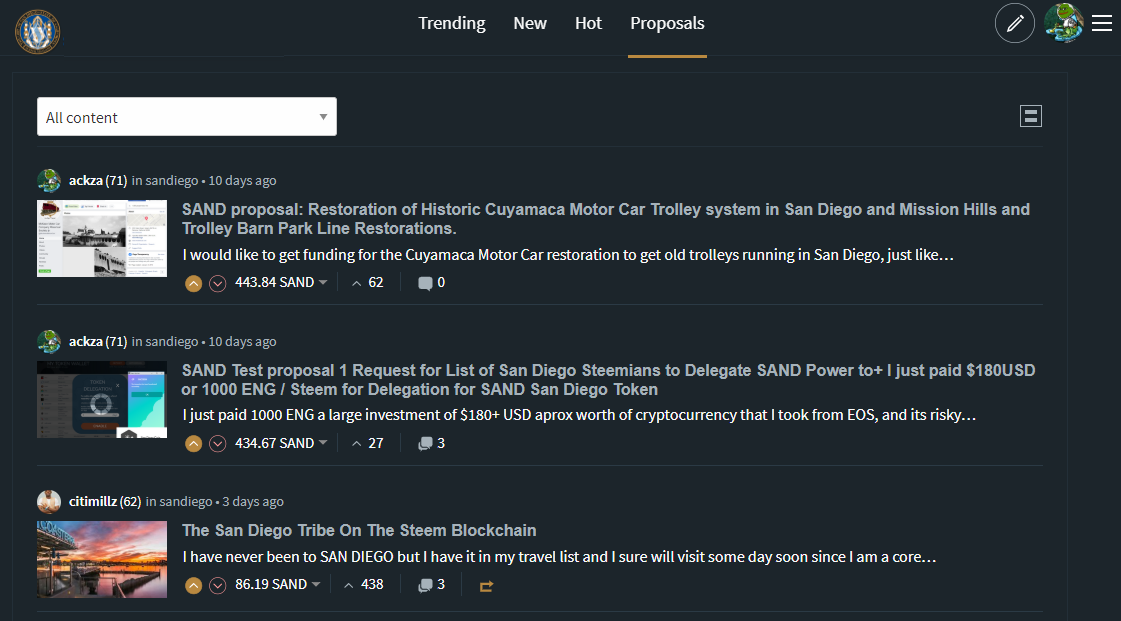Open the All content filter dropdown
The height and width of the screenshot is (621, 1121).
click(187, 116)
